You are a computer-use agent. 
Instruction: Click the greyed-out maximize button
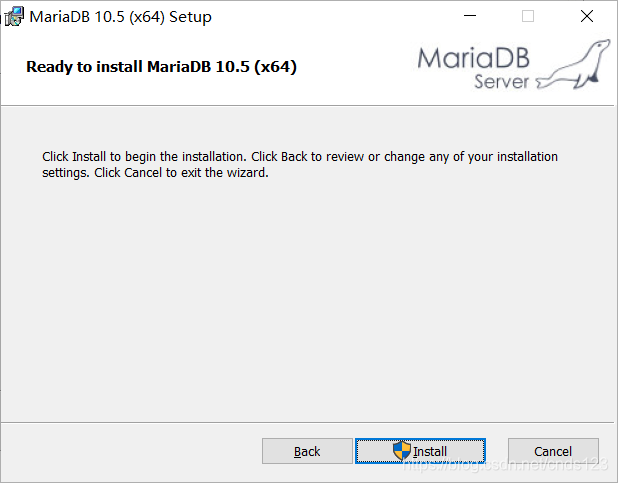pyautogui.click(x=528, y=16)
